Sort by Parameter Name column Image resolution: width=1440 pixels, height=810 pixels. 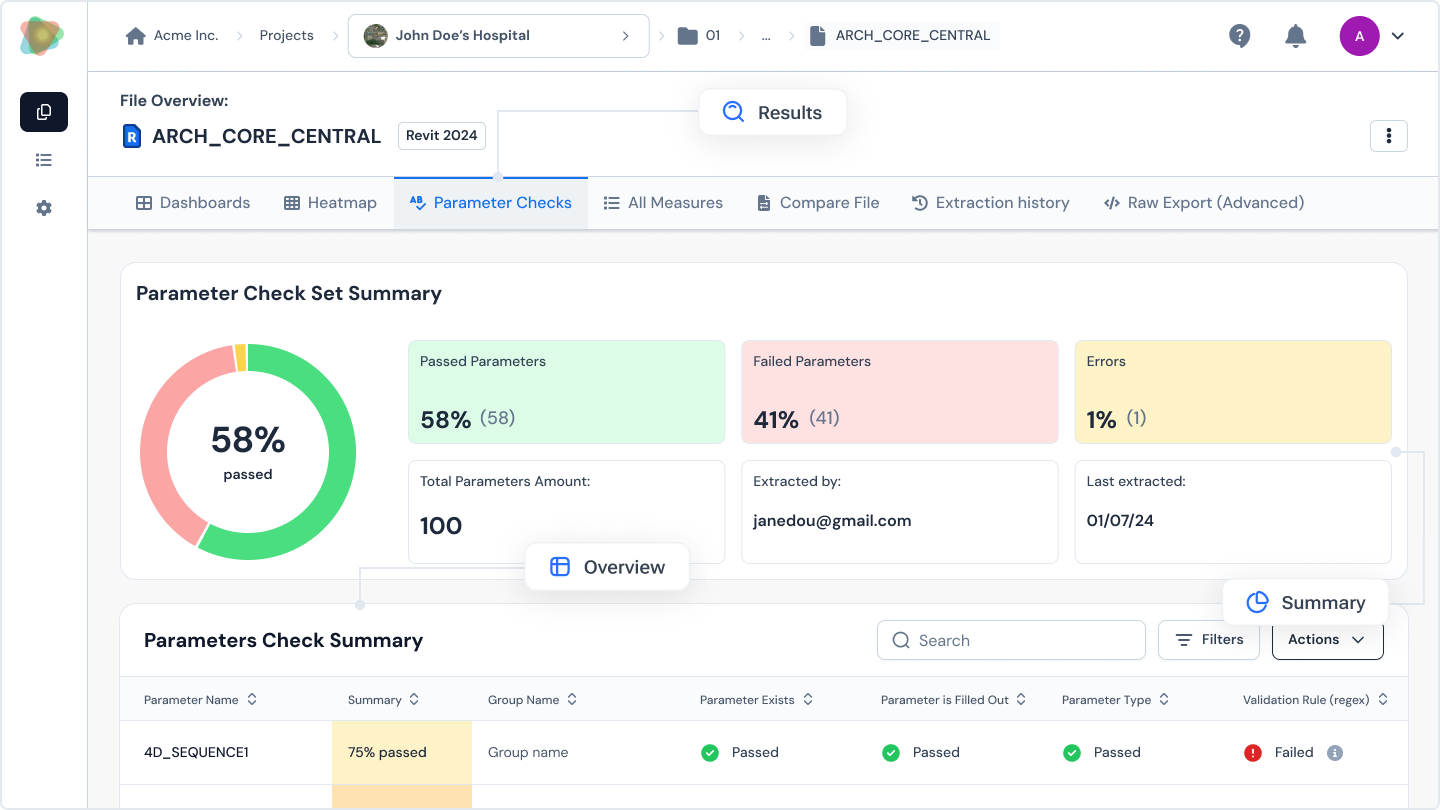[252, 700]
